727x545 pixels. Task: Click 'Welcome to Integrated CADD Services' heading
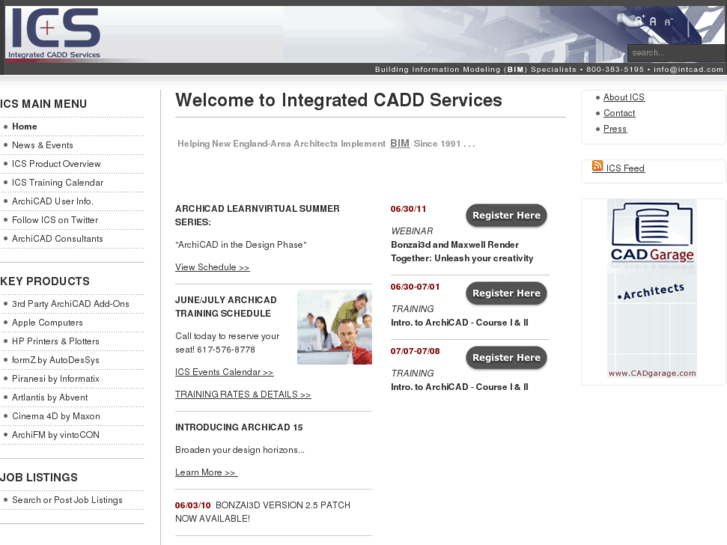pos(338,100)
